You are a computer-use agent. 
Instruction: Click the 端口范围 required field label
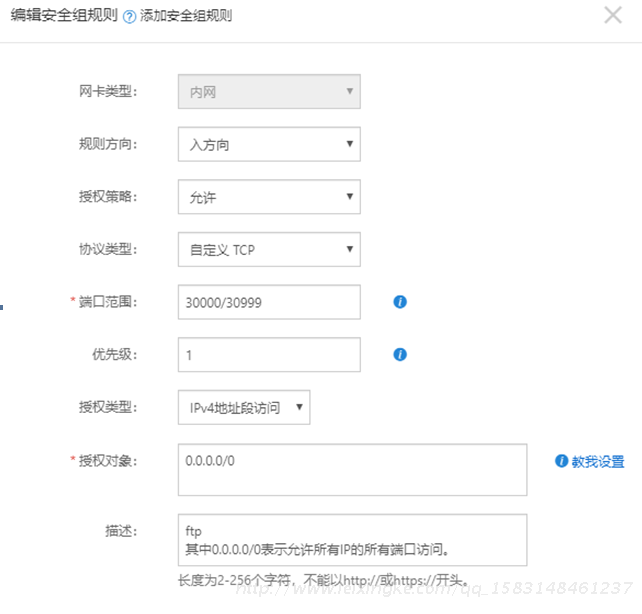point(107,301)
